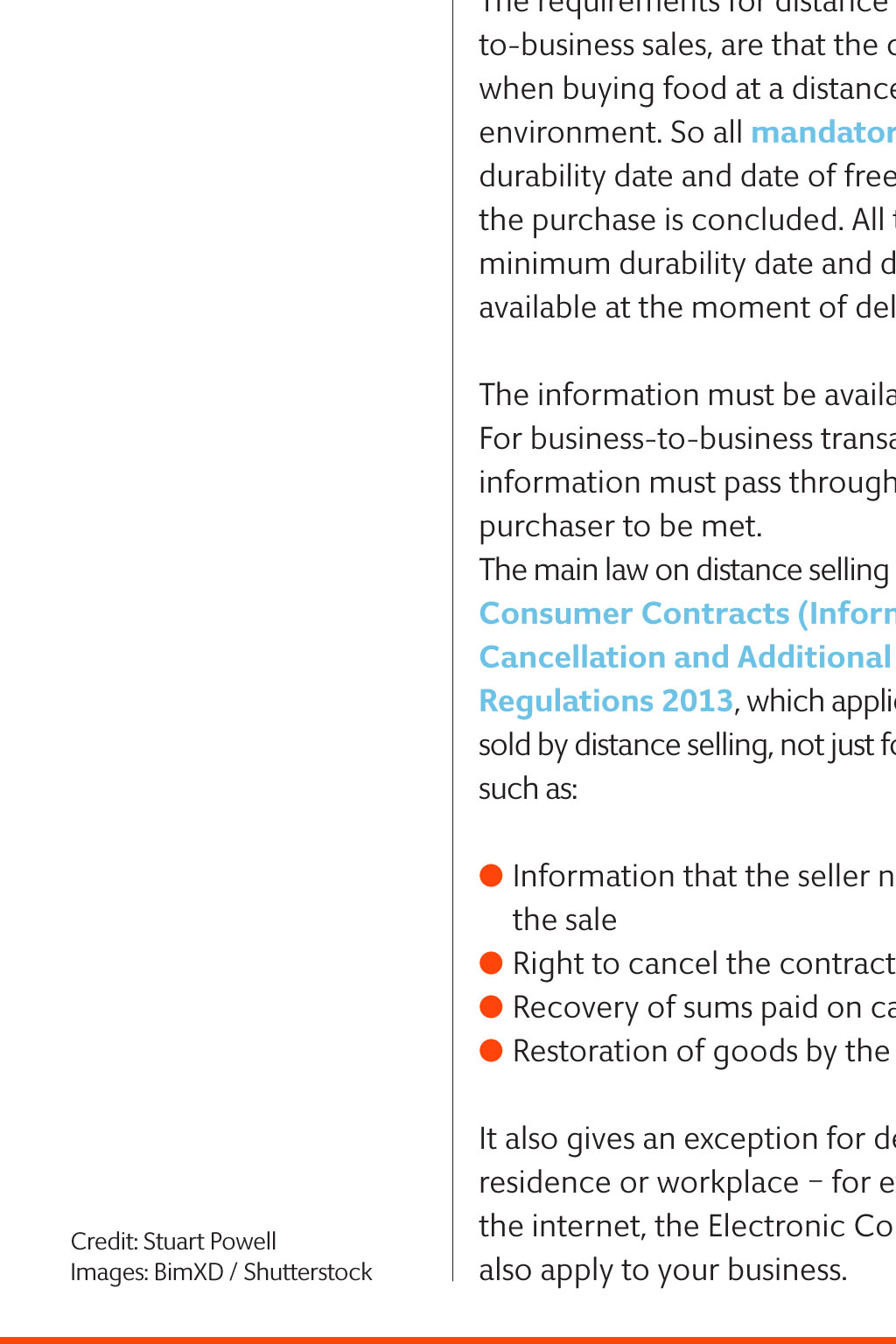Click the line 'The main law on distance selling'
The height and width of the screenshot is (1344, 896).
click(x=684, y=570)
